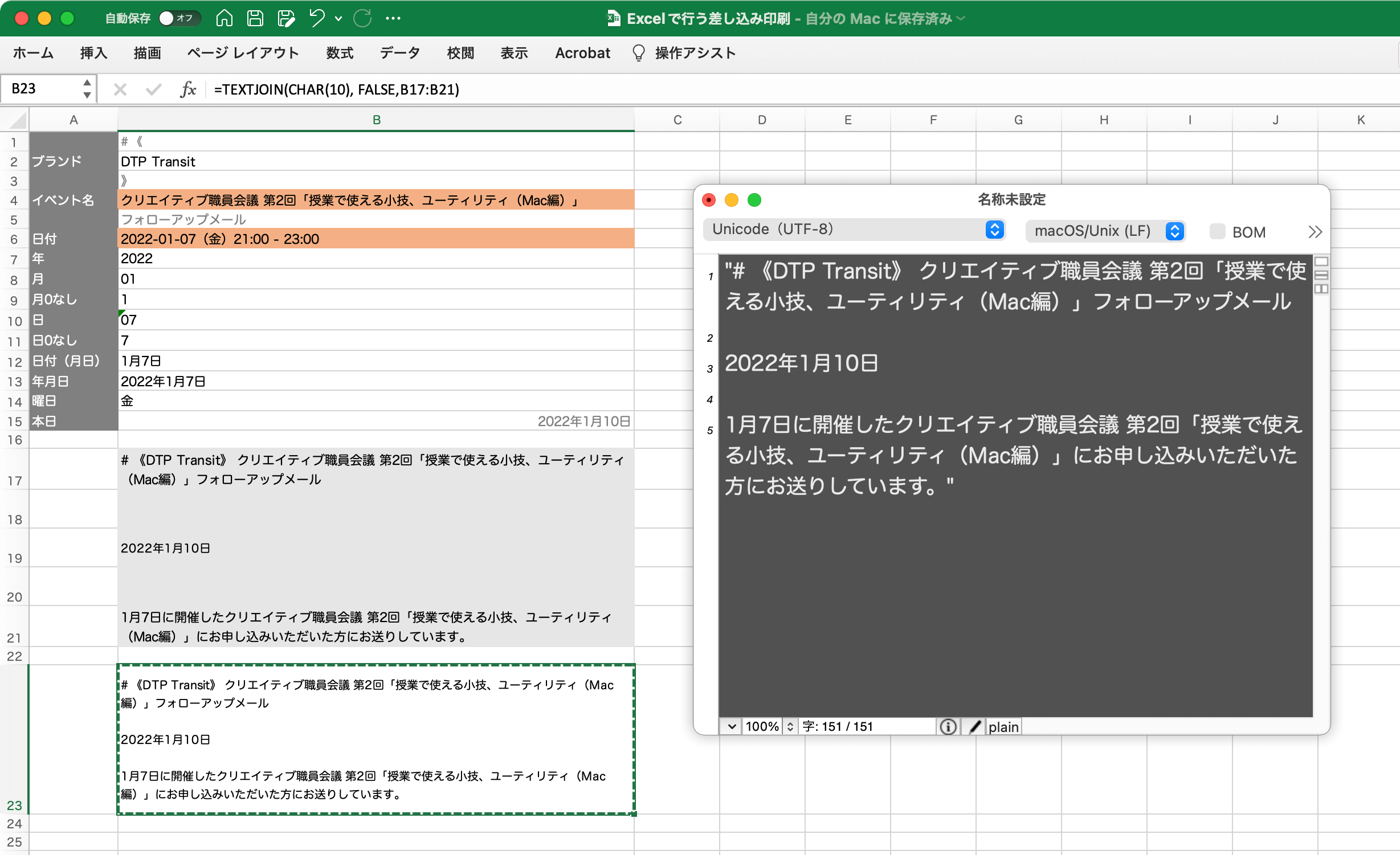
Task: Click the 操作アシスト lightbulb search
Action: [x=684, y=53]
